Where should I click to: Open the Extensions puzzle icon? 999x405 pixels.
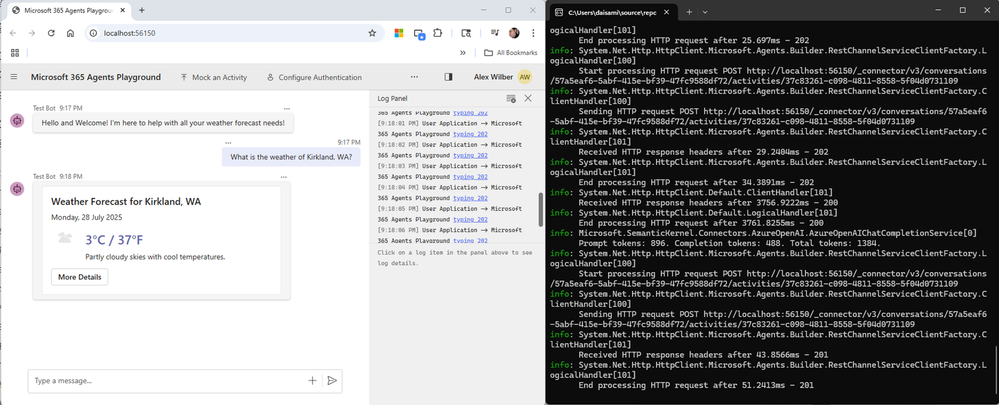(438, 33)
